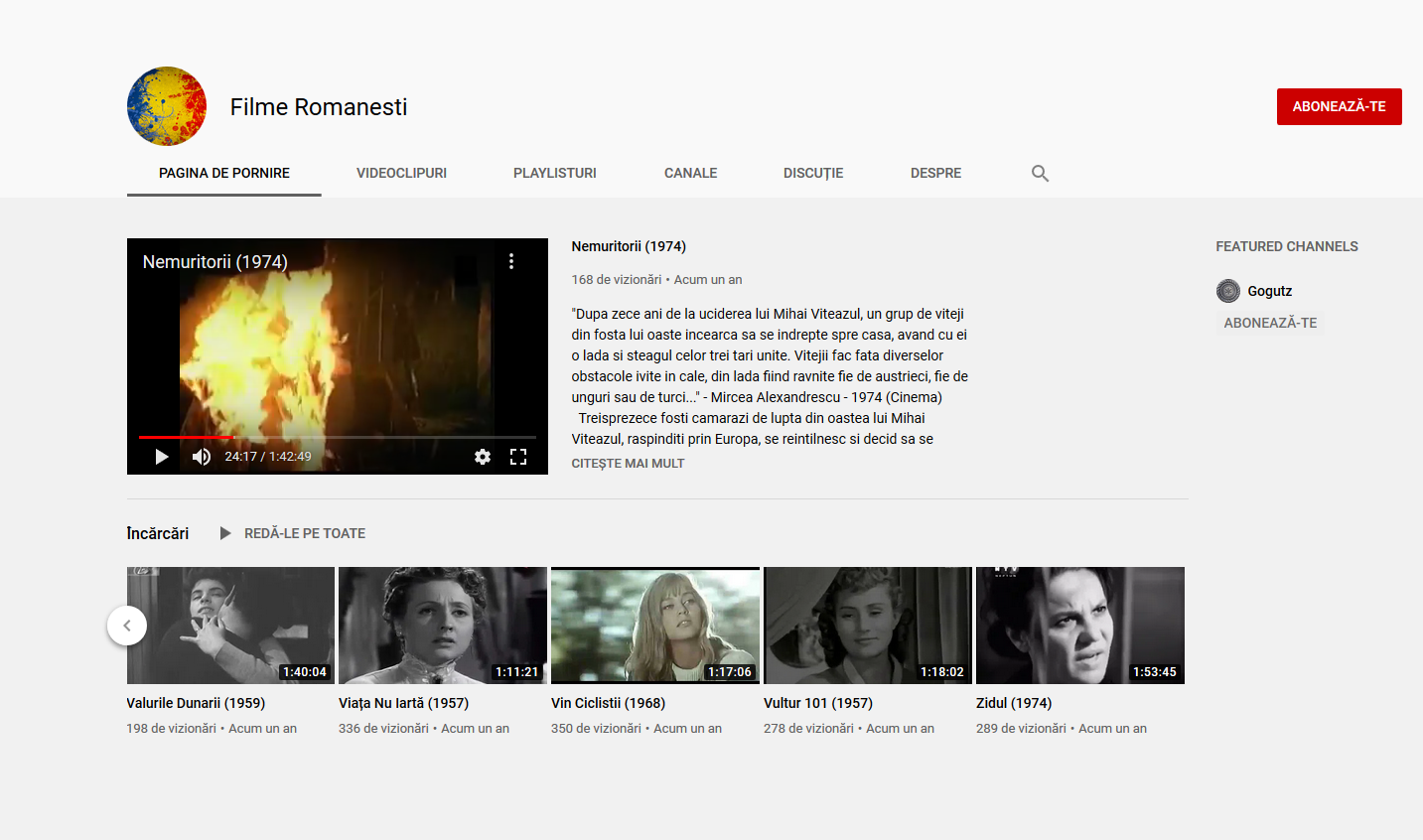Image resolution: width=1423 pixels, height=840 pixels.
Task: Click the Valurile Dunarii (1959) title
Action: [196, 703]
